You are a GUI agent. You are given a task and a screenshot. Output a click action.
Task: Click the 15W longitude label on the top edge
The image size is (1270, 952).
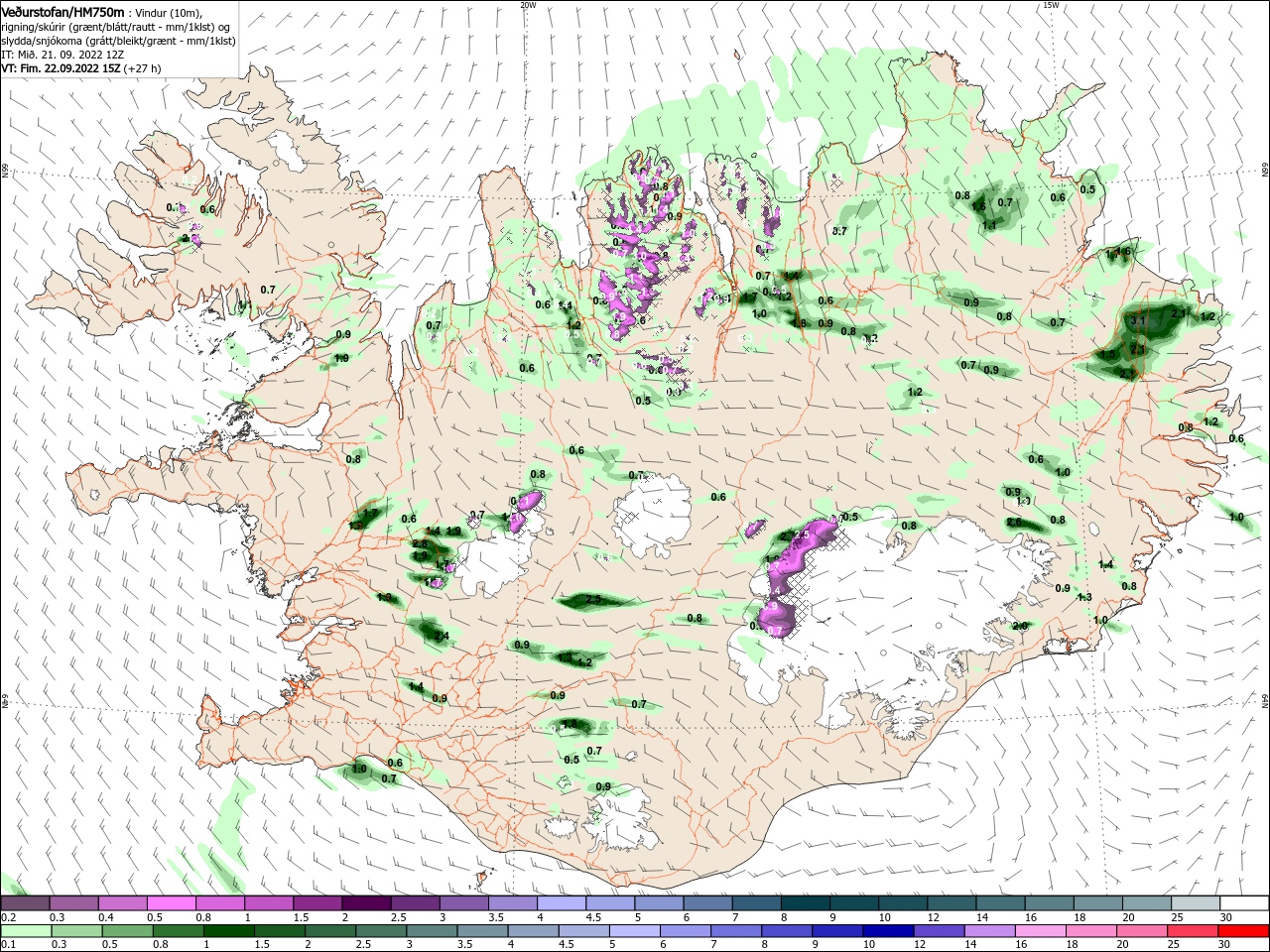[1051, 5]
